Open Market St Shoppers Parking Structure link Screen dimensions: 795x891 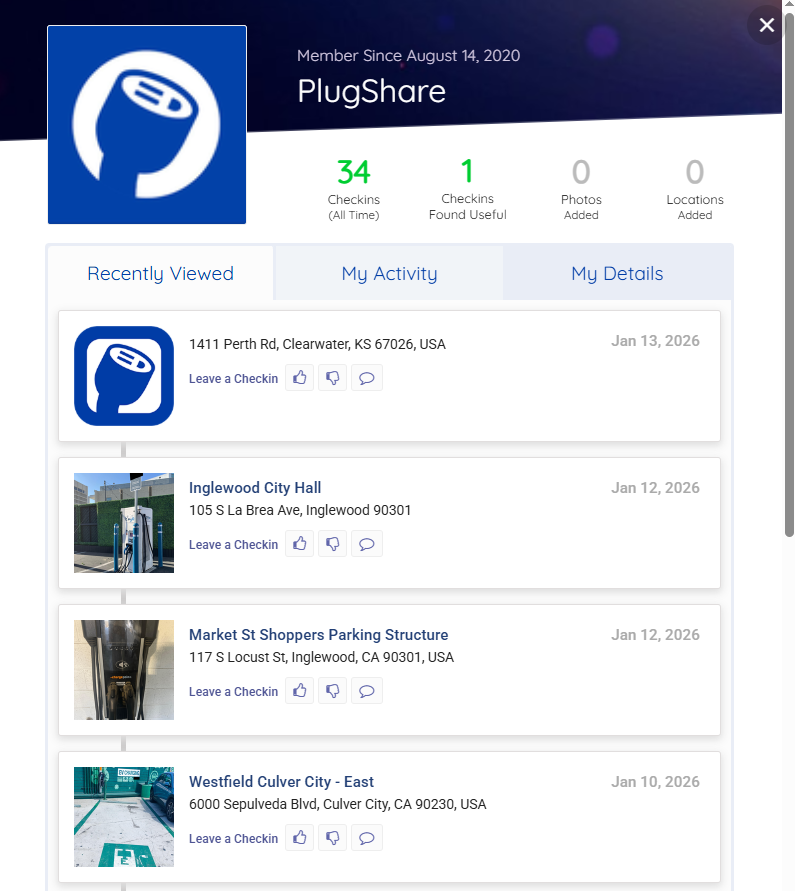(x=318, y=635)
